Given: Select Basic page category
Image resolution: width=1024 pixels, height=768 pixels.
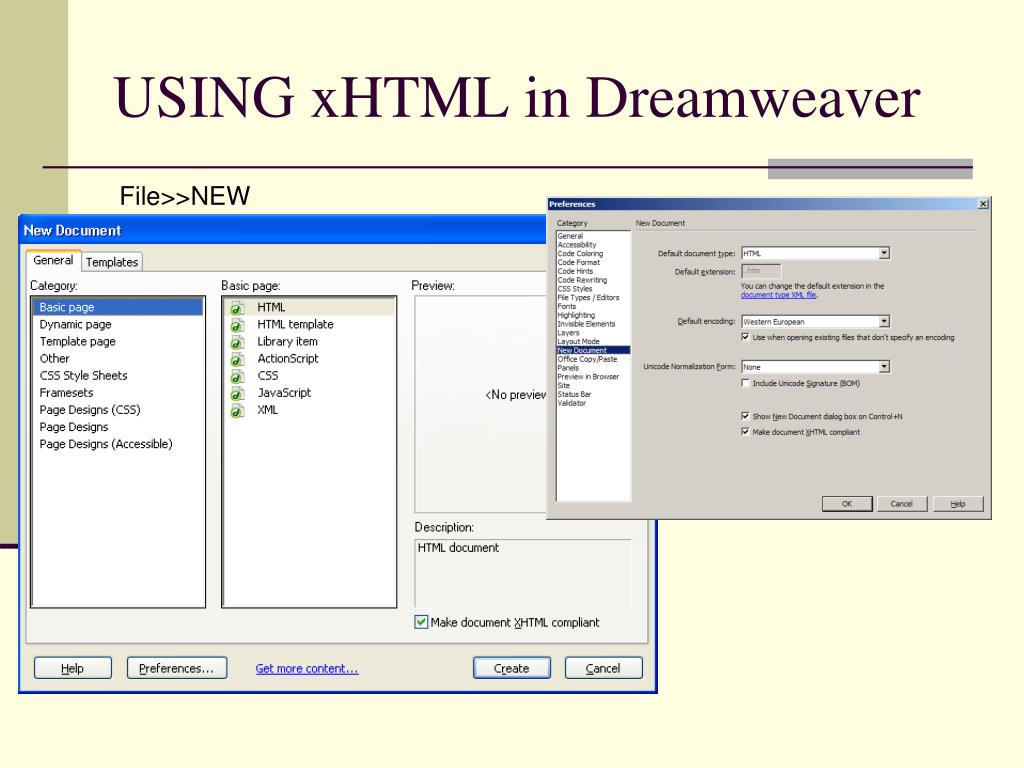Looking at the screenshot, I should [118, 307].
